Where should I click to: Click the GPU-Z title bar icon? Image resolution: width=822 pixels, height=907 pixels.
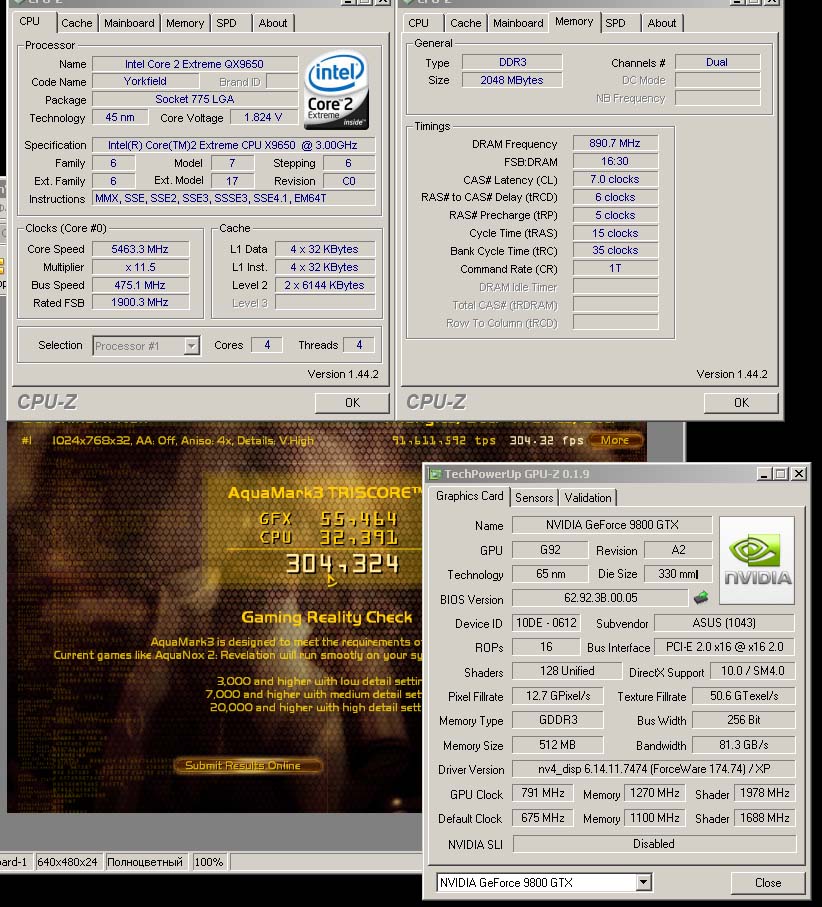(x=434, y=474)
